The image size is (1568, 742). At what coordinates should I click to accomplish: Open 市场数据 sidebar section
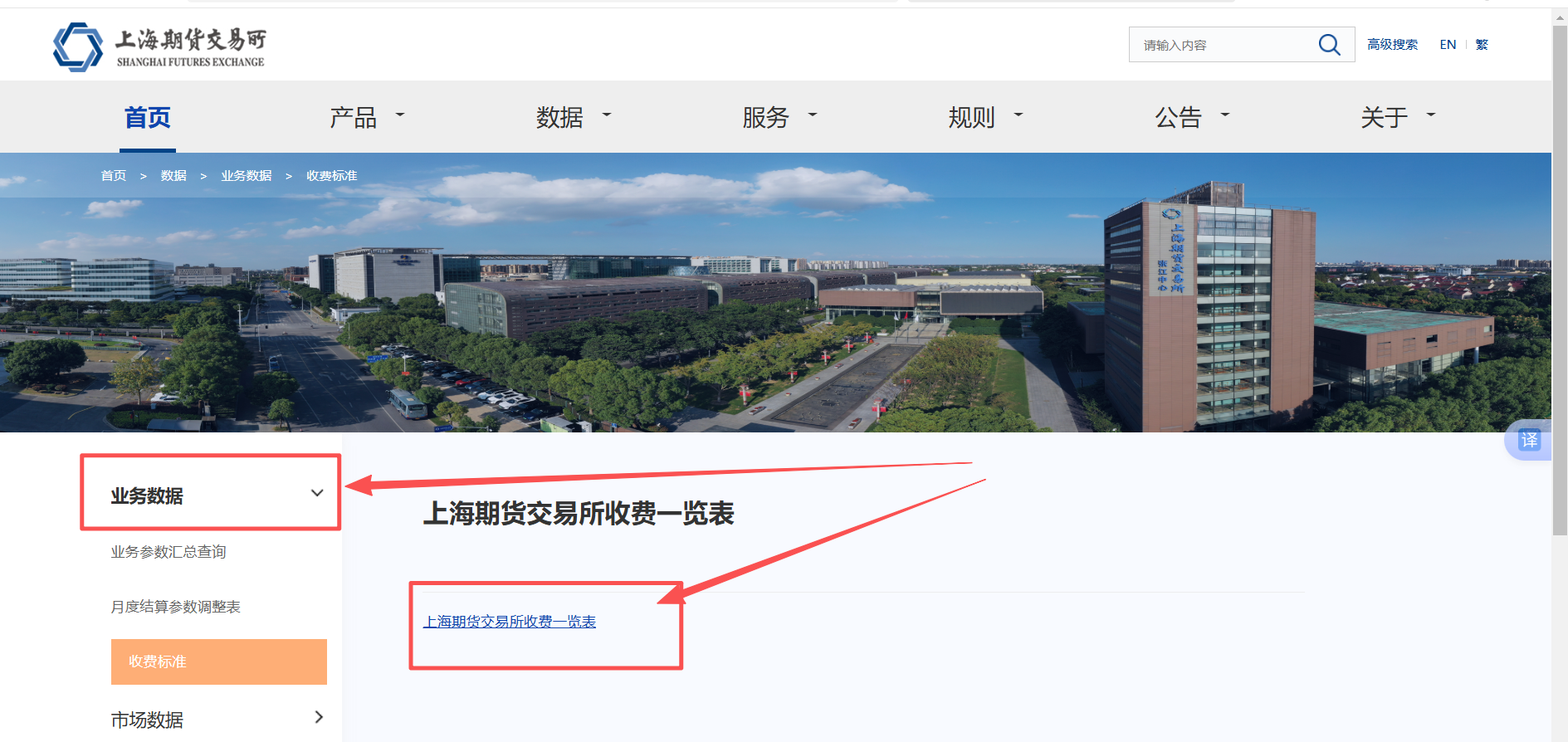147,720
